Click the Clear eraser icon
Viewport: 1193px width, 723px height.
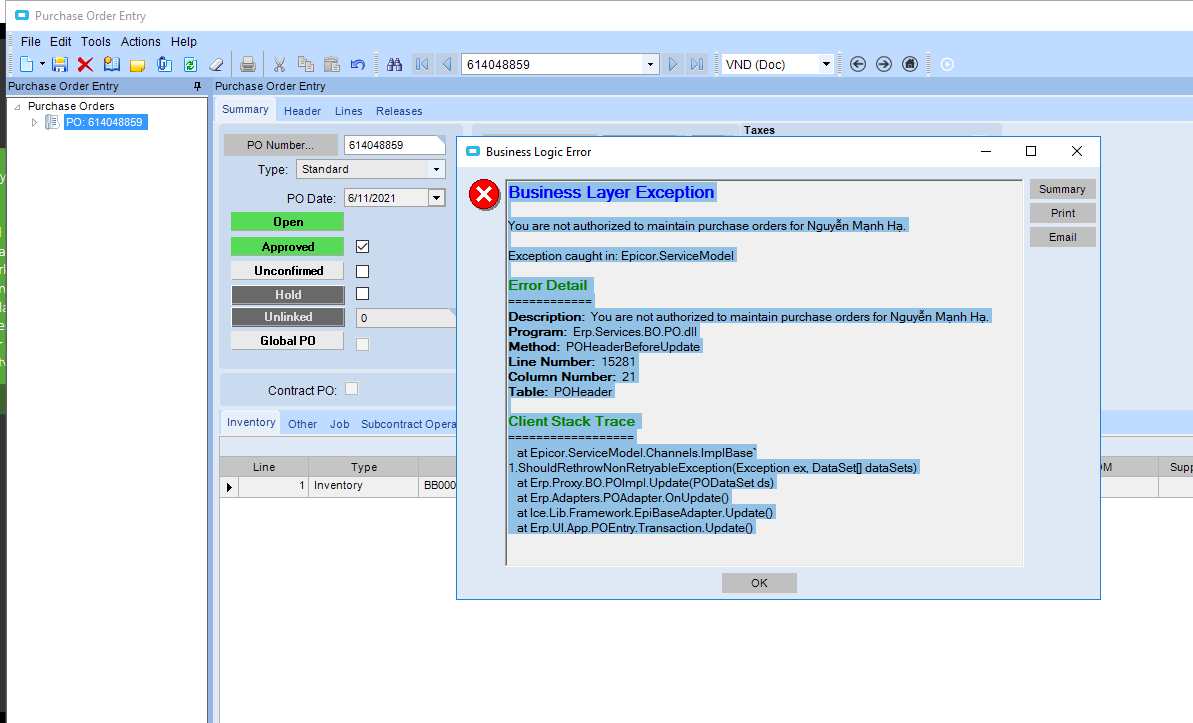coord(216,65)
